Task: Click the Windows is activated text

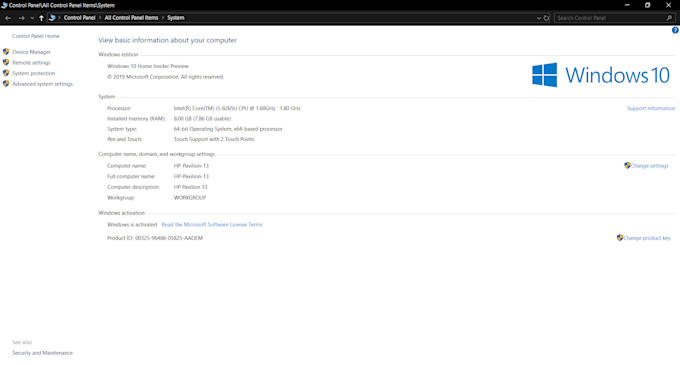Action: [x=132, y=225]
